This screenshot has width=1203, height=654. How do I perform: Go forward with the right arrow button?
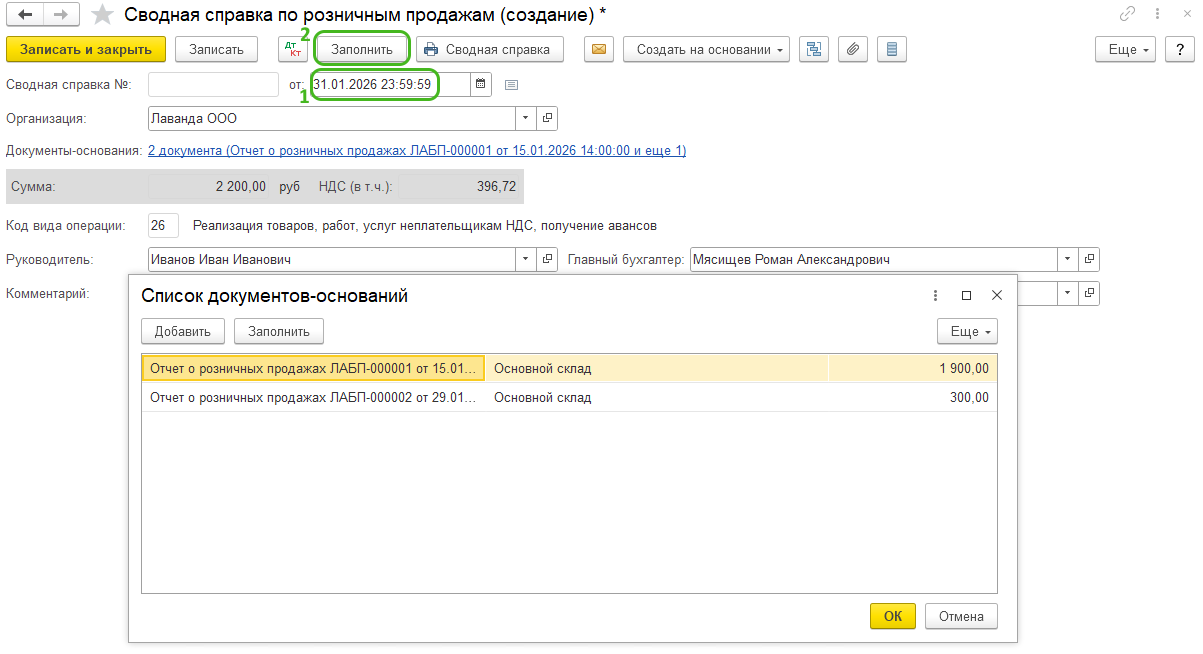coord(61,15)
